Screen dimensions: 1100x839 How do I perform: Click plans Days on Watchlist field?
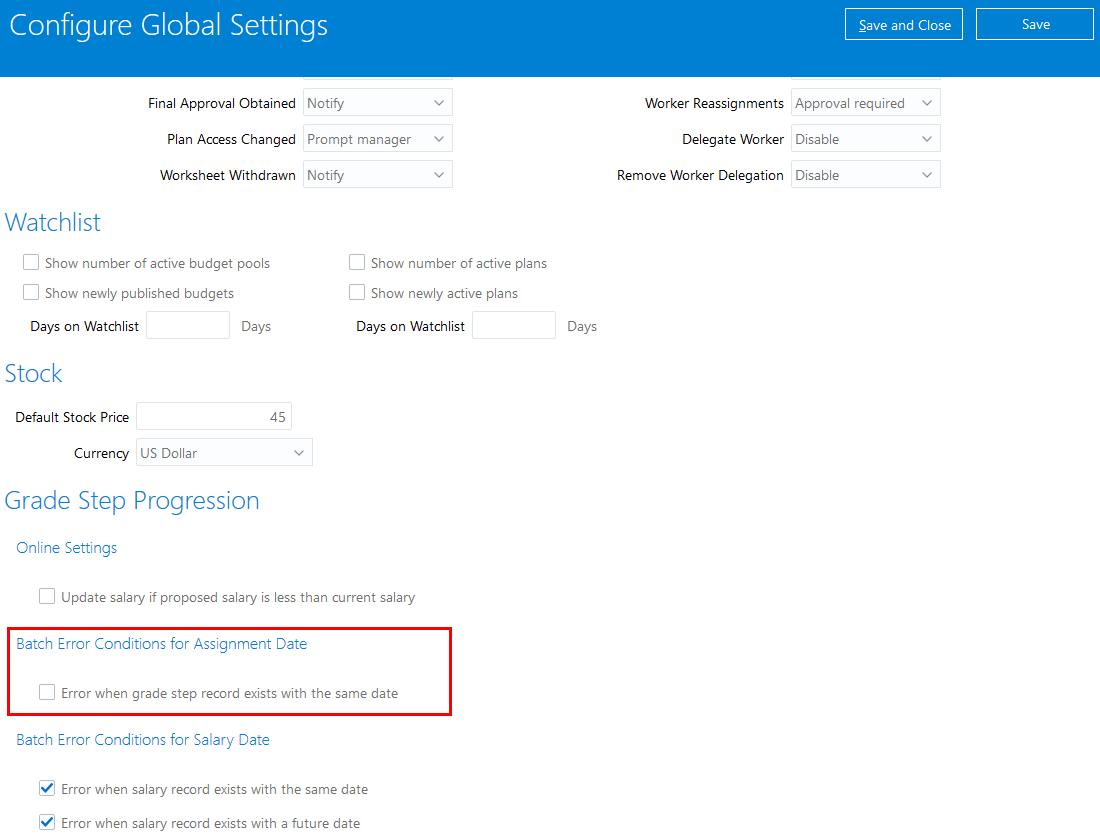514,326
